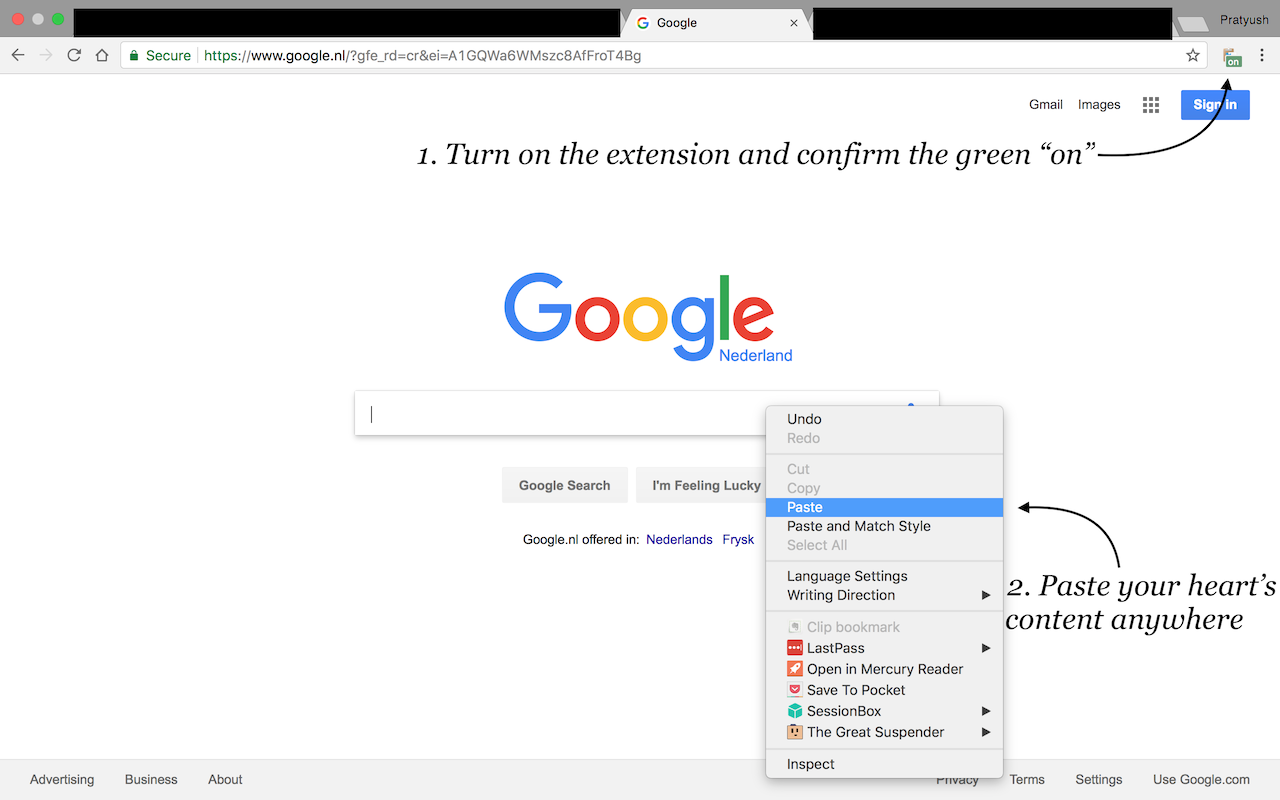The image size is (1280, 800).
Task: Expand the SessionBox submenu
Action: [884, 711]
